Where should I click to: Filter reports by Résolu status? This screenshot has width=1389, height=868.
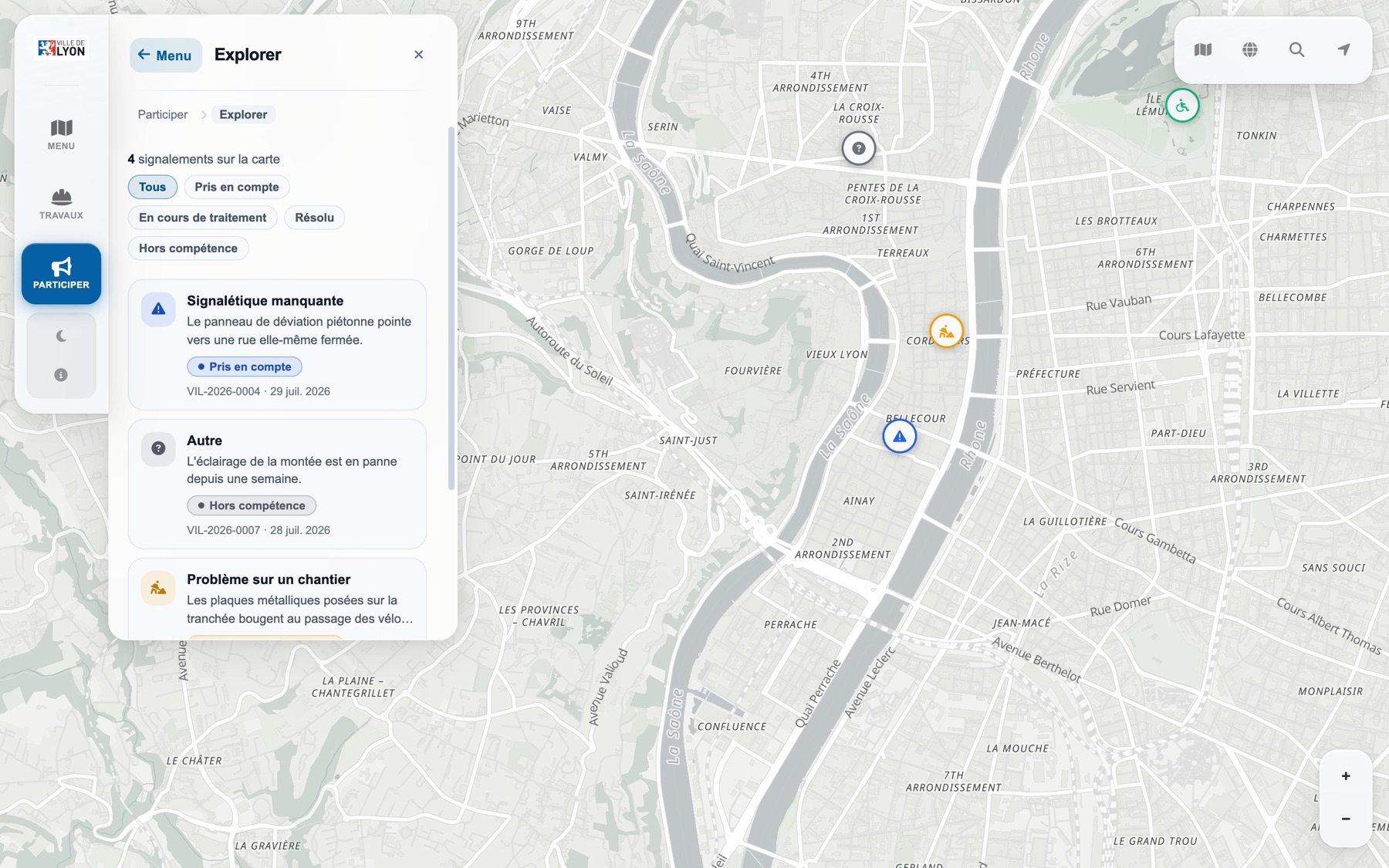315,218
